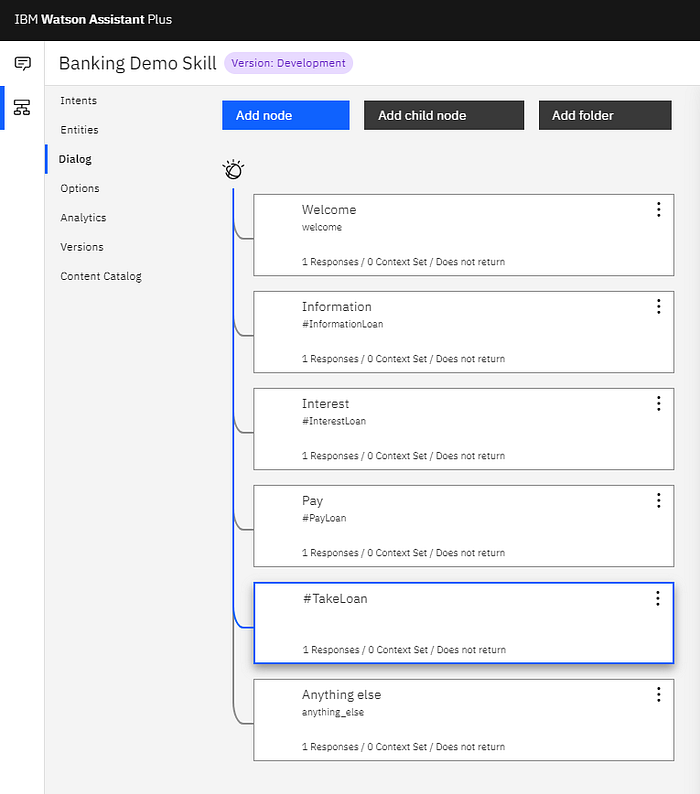Click the Add node button
The width and height of the screenshot is (700, 794).
[x=286, y=115]
